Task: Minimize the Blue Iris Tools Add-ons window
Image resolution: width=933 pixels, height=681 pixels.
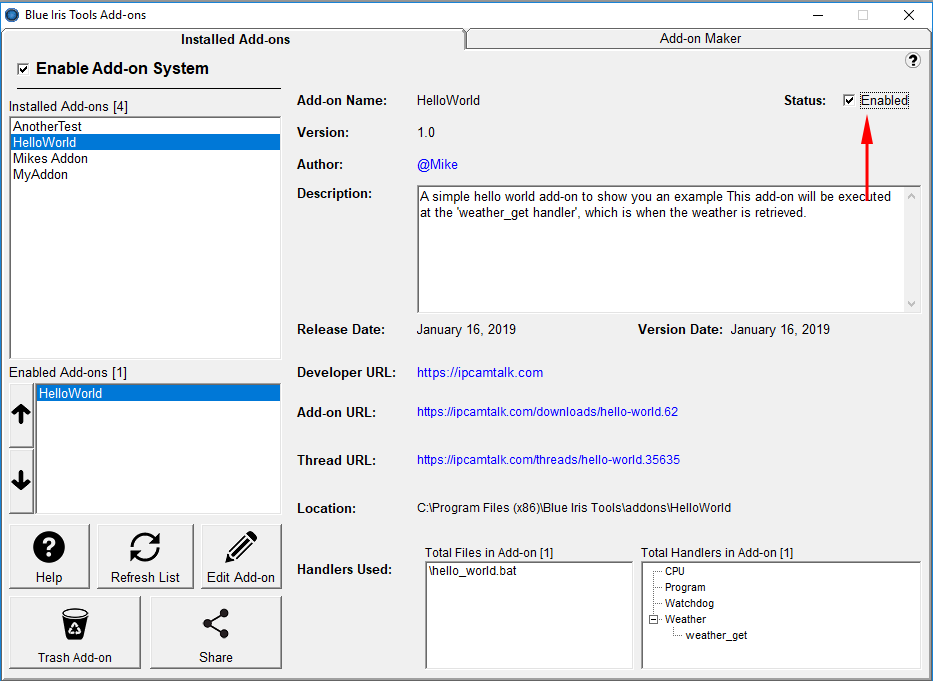Action: point(818,15)
